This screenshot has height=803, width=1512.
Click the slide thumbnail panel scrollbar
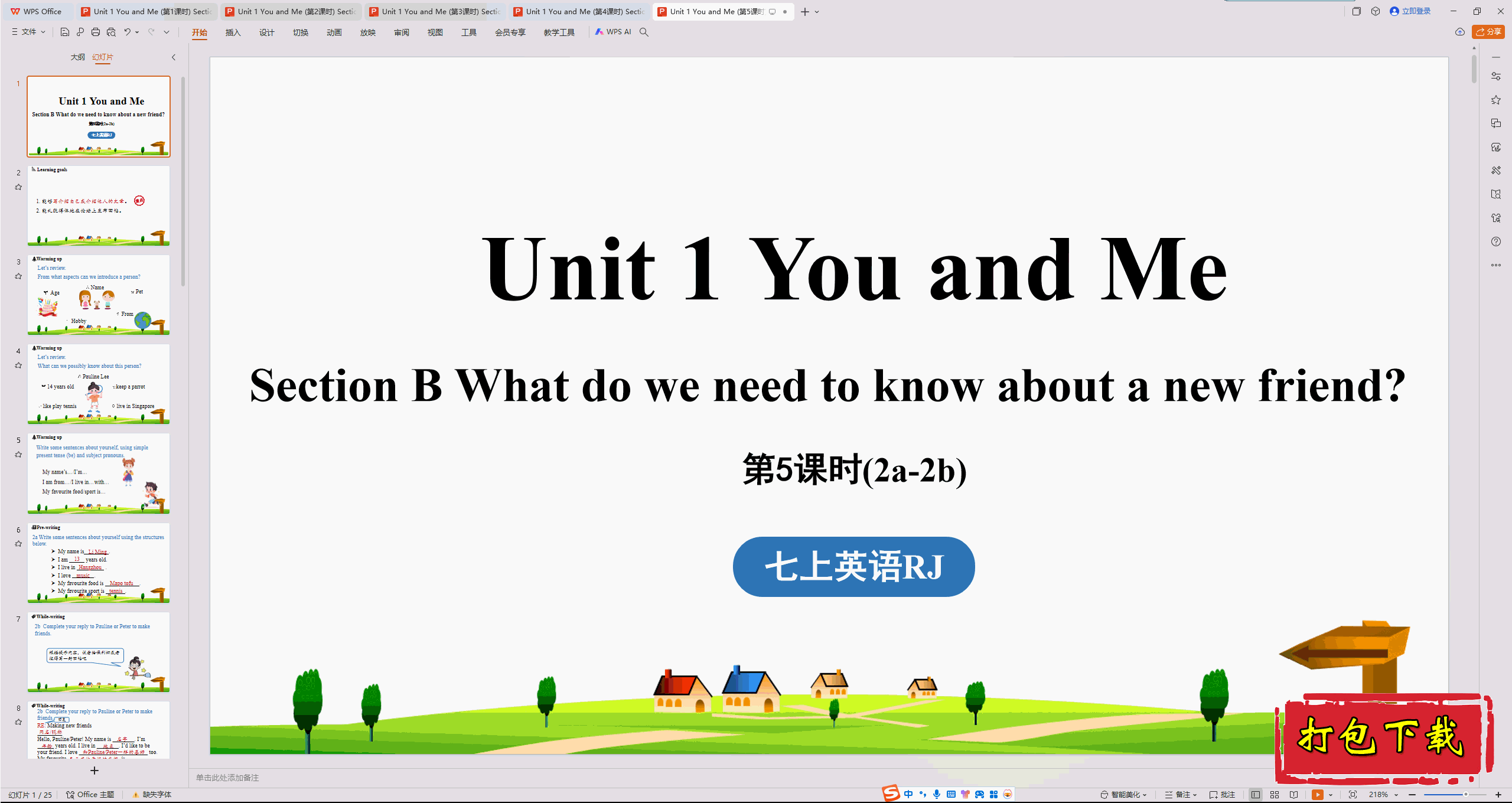[183, 182]
